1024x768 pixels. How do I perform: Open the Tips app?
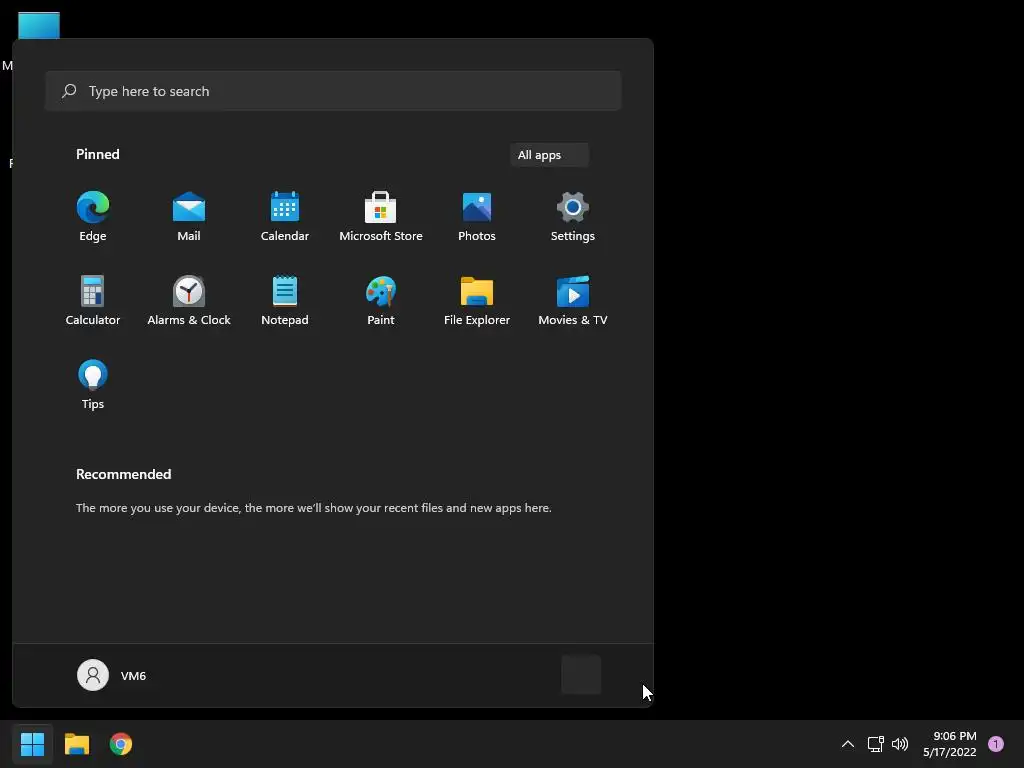click(93, 385)
